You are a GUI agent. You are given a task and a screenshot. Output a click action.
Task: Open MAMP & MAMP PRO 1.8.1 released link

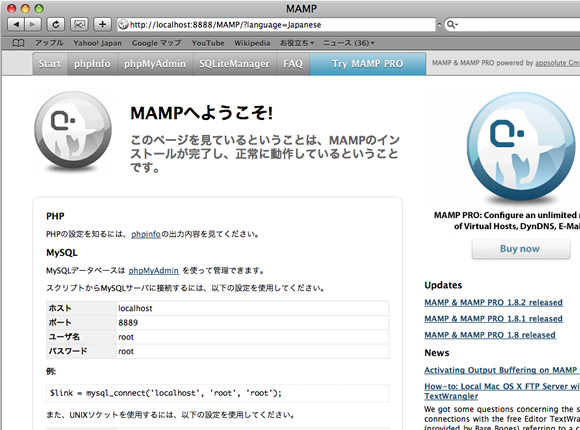point(493,319)
